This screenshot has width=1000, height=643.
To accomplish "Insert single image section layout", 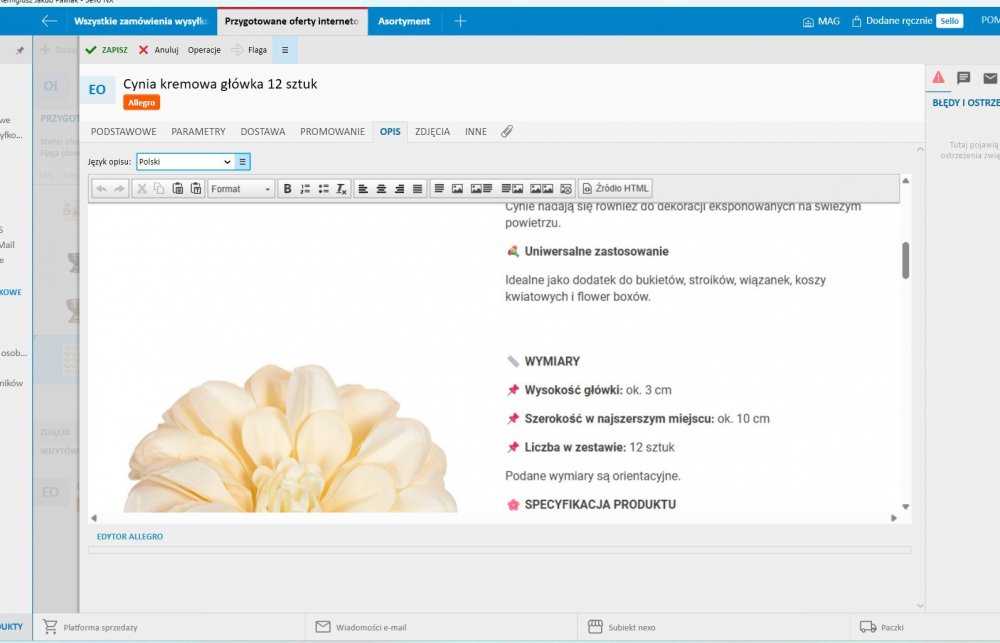I will pyautogui.click(x=457, y=189).
